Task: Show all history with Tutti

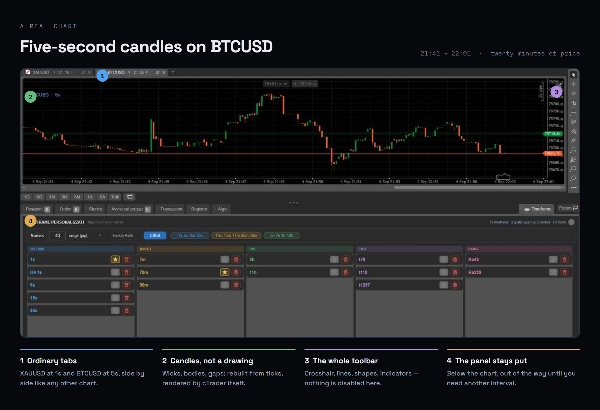Action: 115,197
